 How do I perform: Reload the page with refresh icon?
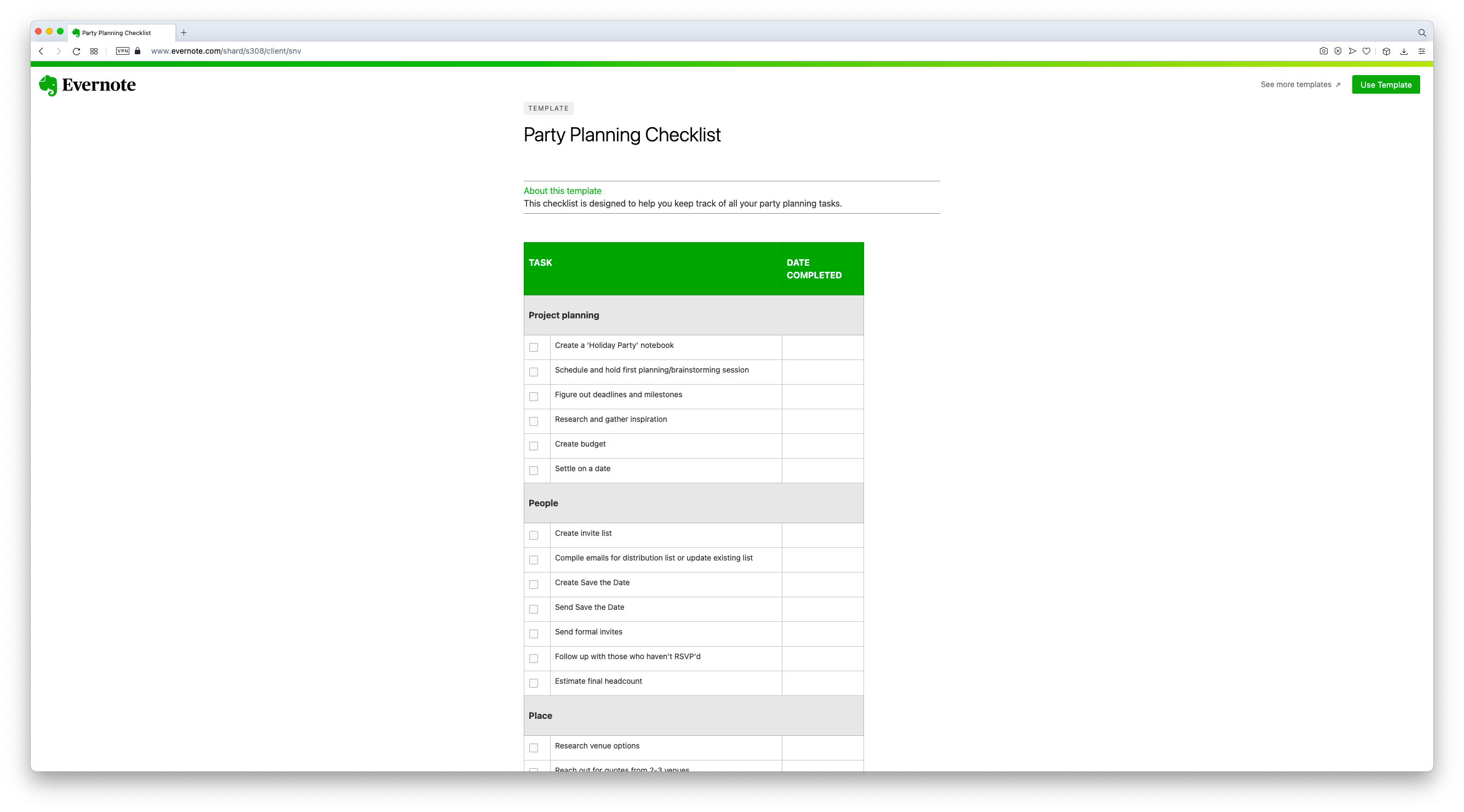(x=76, y=51)
